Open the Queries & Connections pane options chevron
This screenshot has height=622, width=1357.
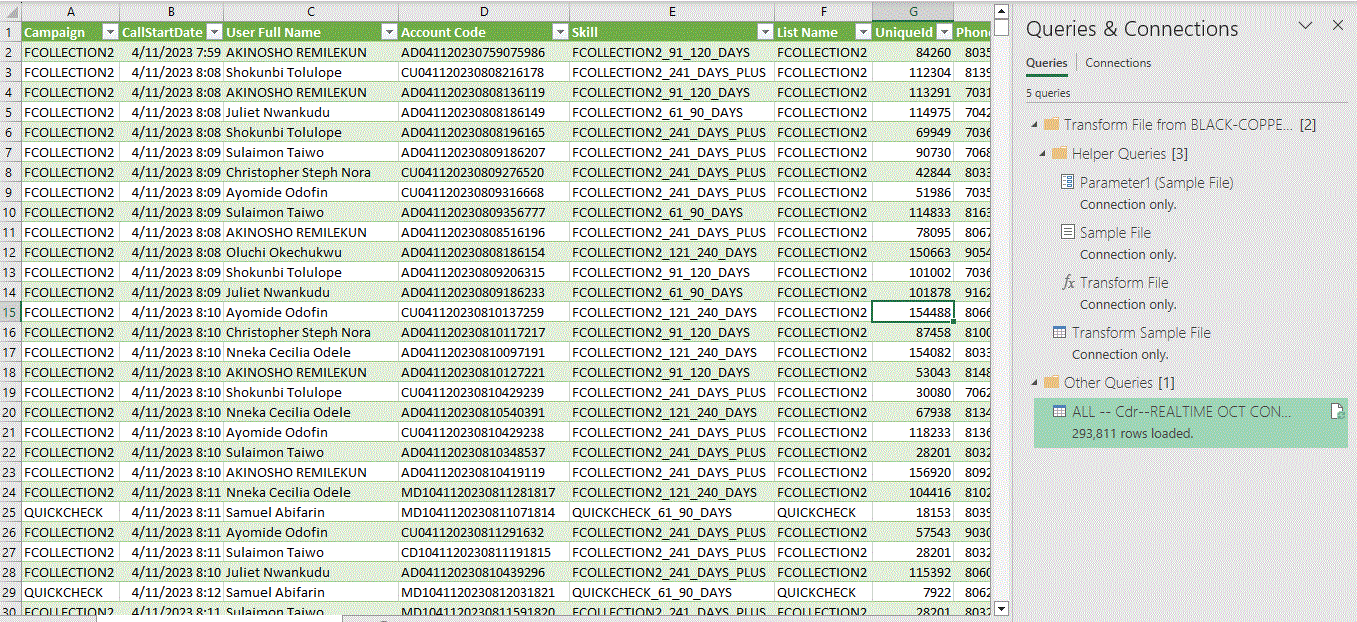pyautogui.click(x=1306, y=25)
